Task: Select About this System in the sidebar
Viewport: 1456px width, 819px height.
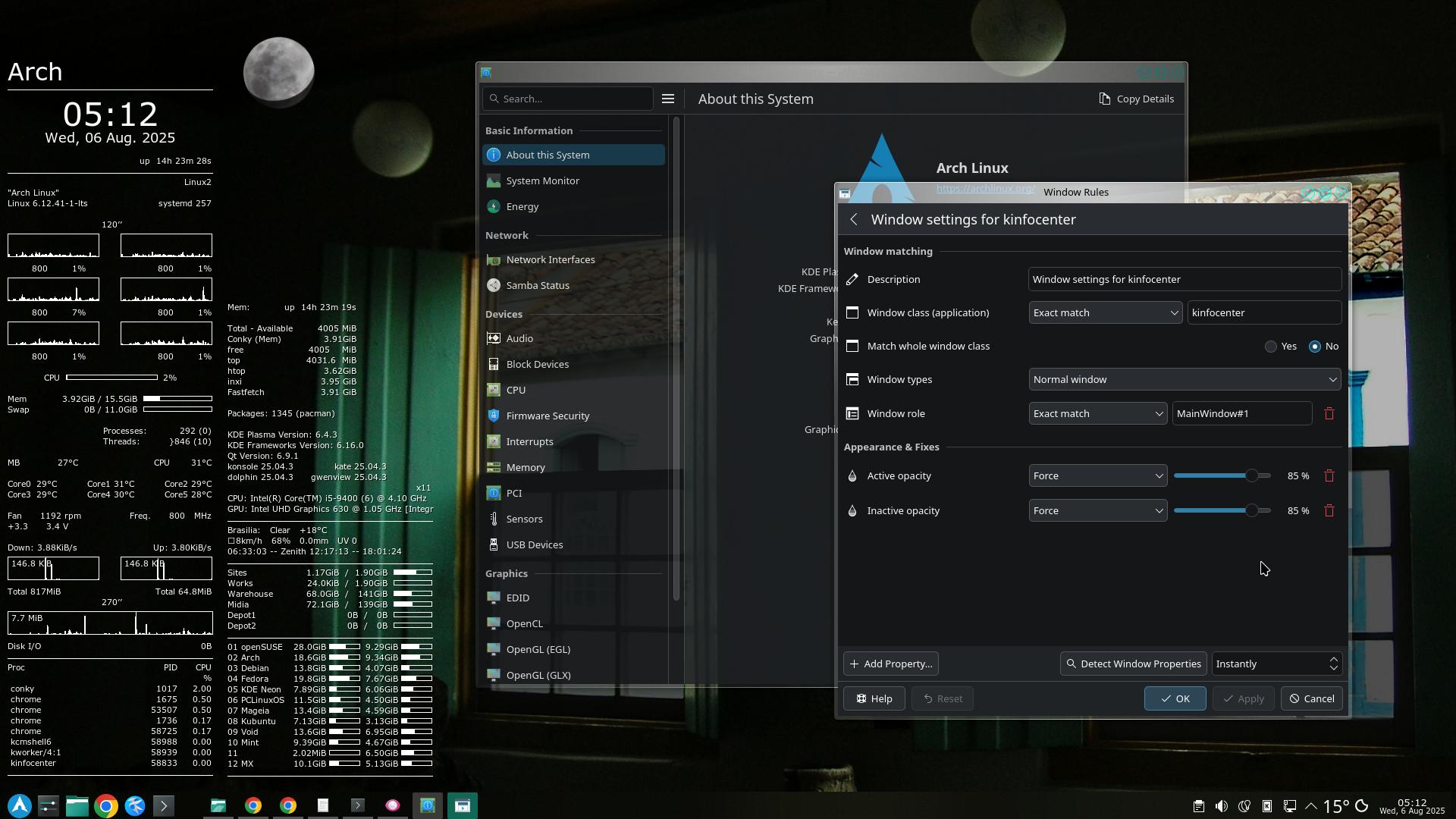Action: pos(573,155)
